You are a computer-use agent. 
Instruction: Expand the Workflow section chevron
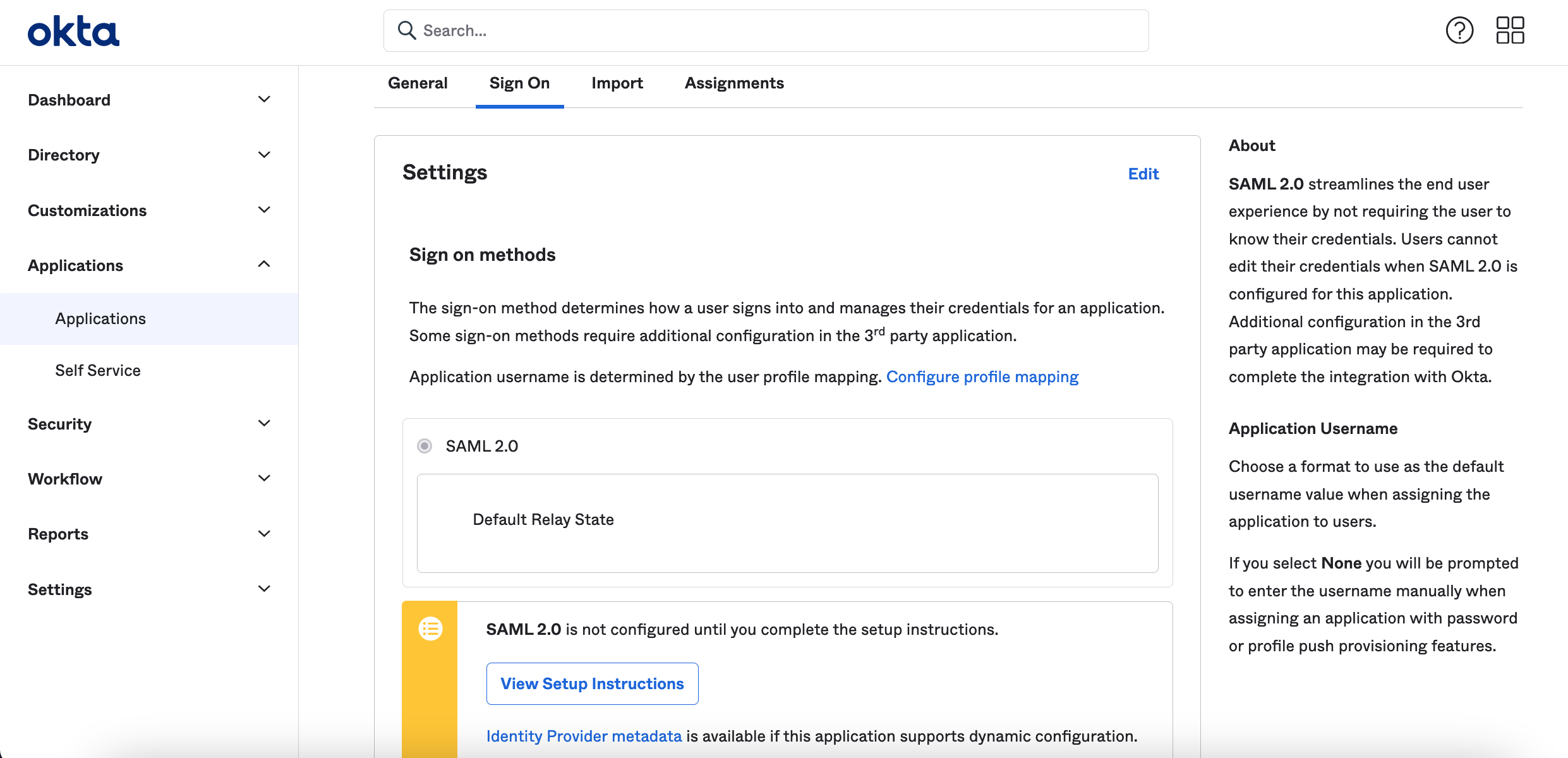264,479
